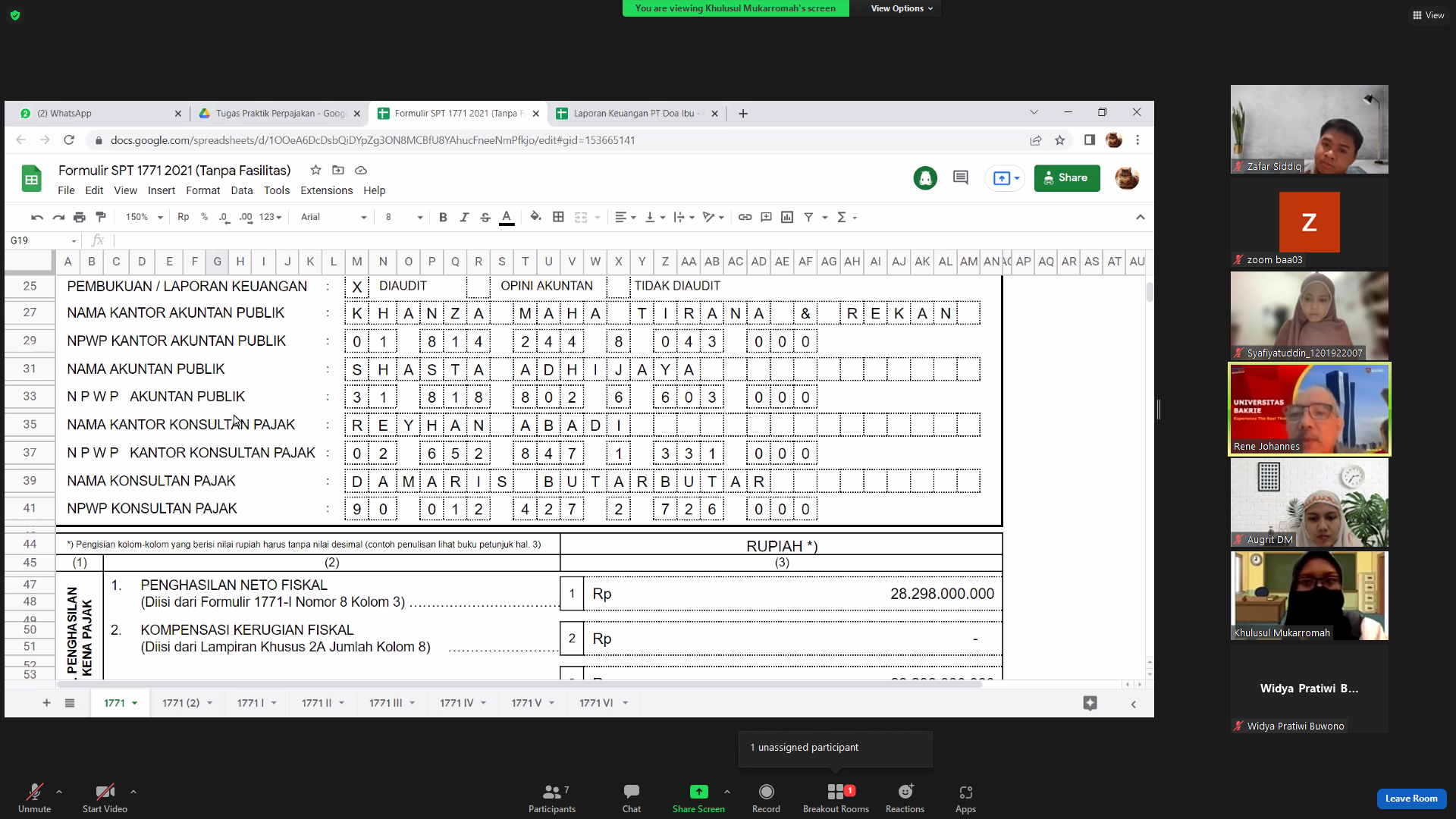Open the fill color picker

pyautogui.click(x=536, y=218)
